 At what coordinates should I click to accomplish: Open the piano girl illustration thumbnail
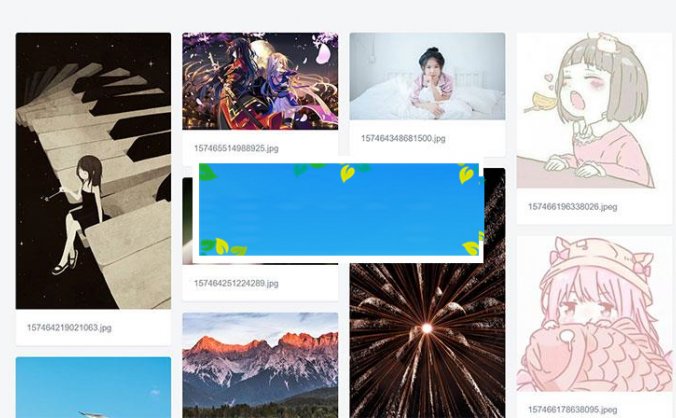pos(93,171)
